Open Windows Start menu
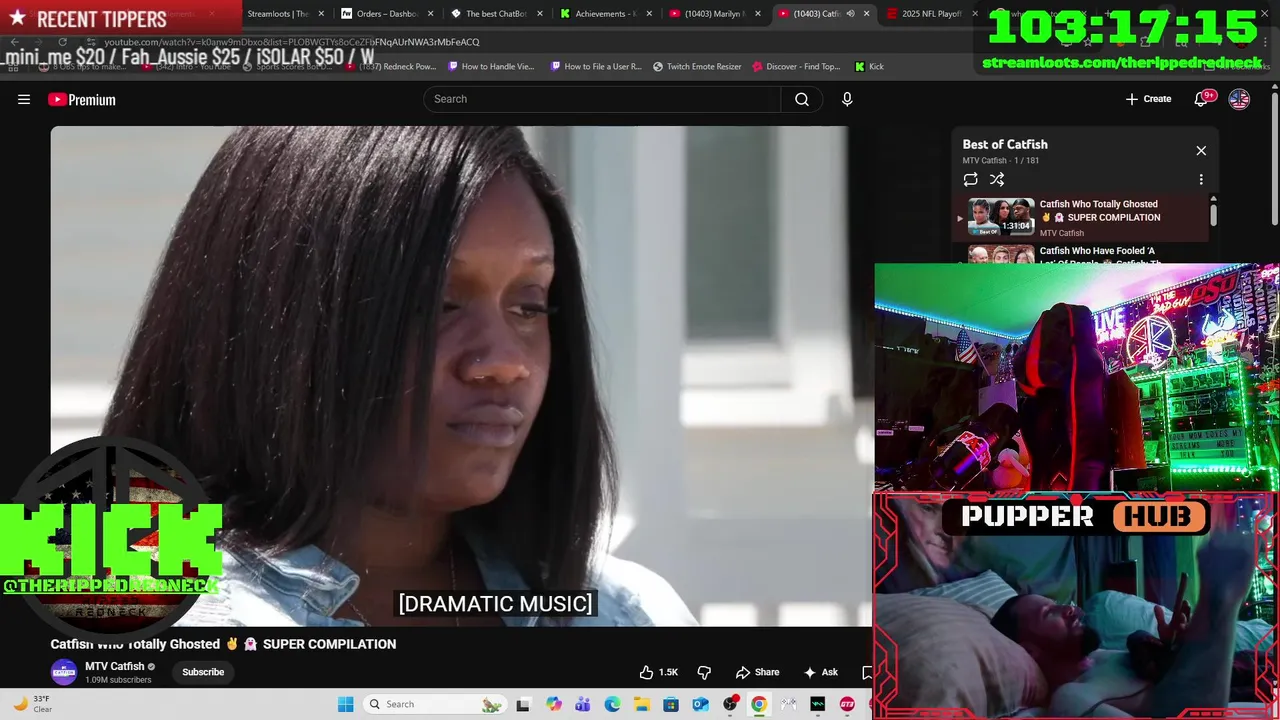 click(x=346, y=704)
